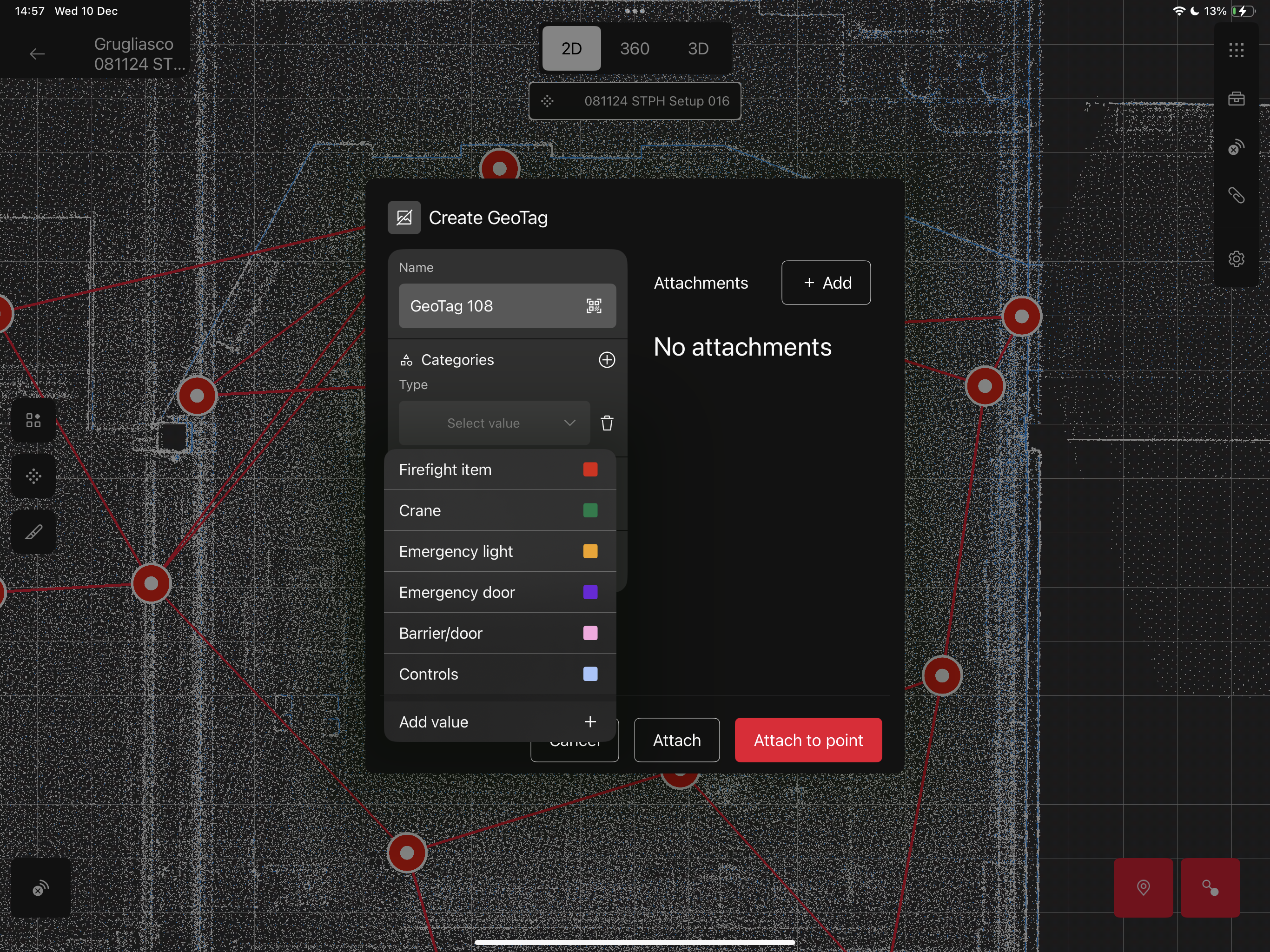Go back with the arrow icon

pos(37,54)
